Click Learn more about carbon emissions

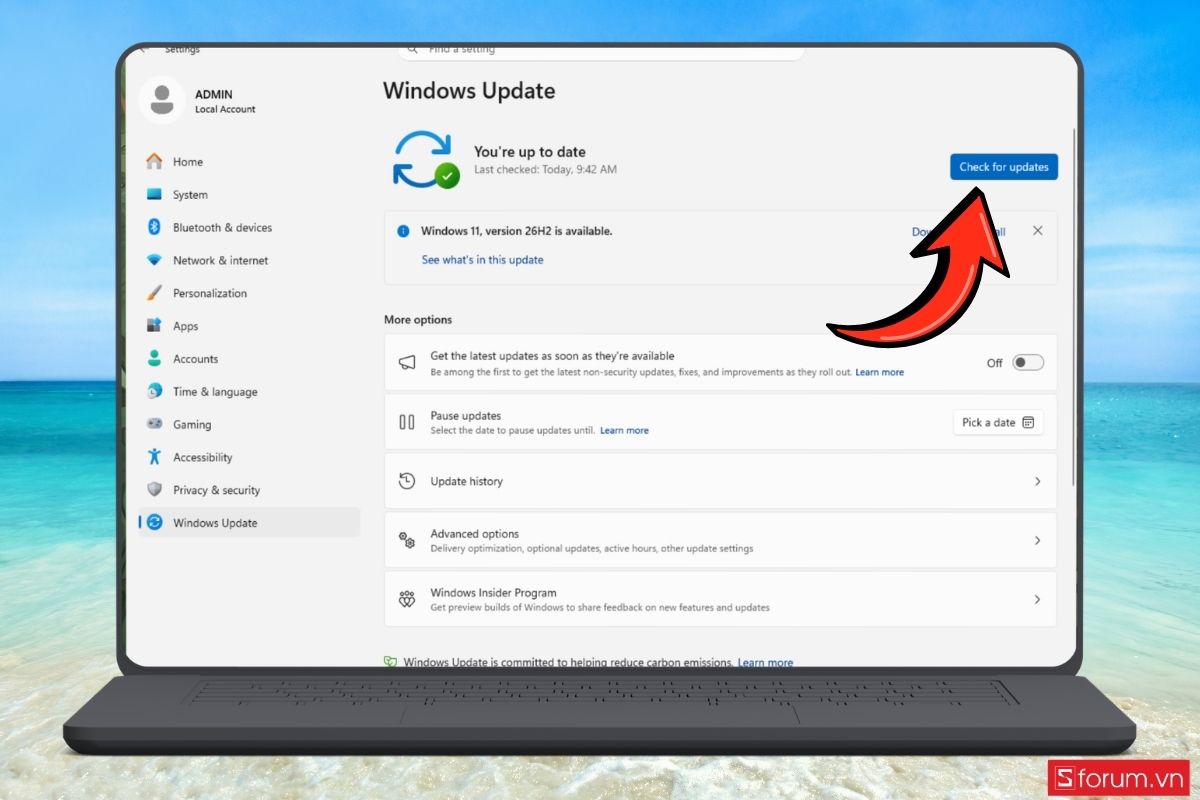(765, 663)
